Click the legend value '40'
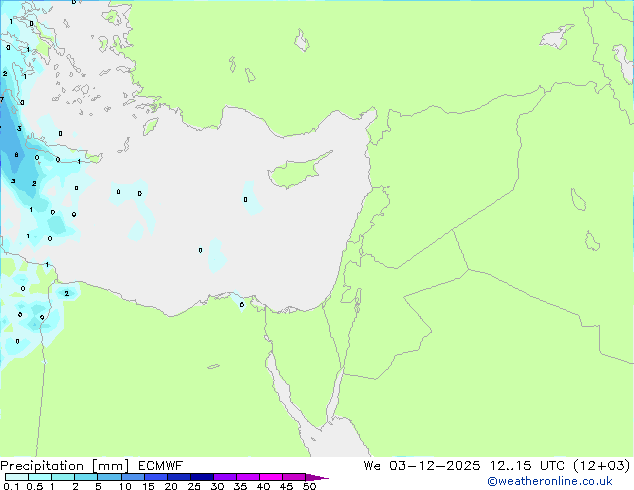Image resolution: width=634 pixels, height=490 pixels. pos(263,486)
